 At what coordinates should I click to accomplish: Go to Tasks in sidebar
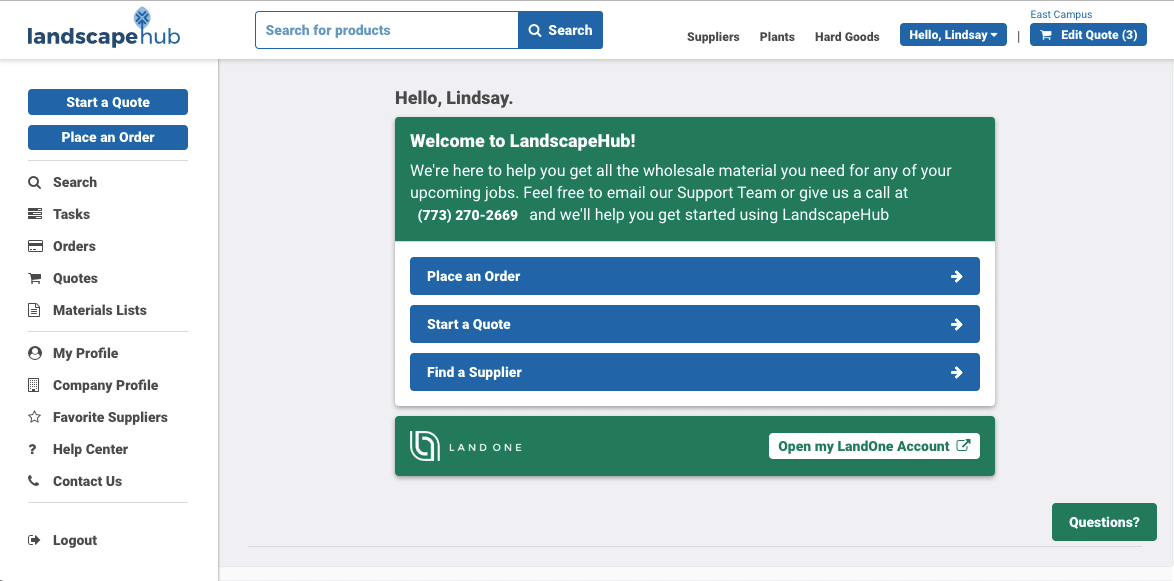point(71,214)
